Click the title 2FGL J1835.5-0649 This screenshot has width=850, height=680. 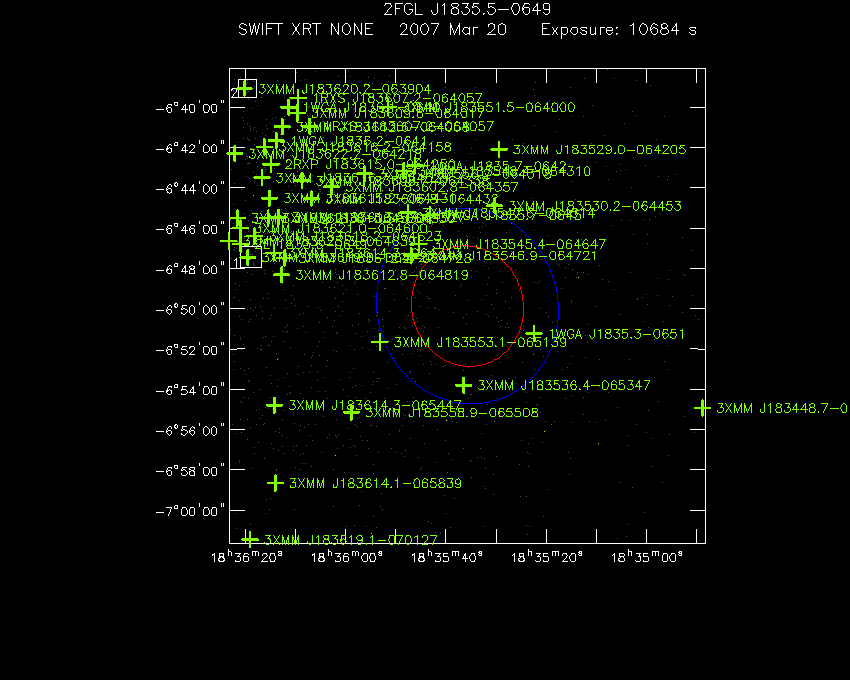467,9
